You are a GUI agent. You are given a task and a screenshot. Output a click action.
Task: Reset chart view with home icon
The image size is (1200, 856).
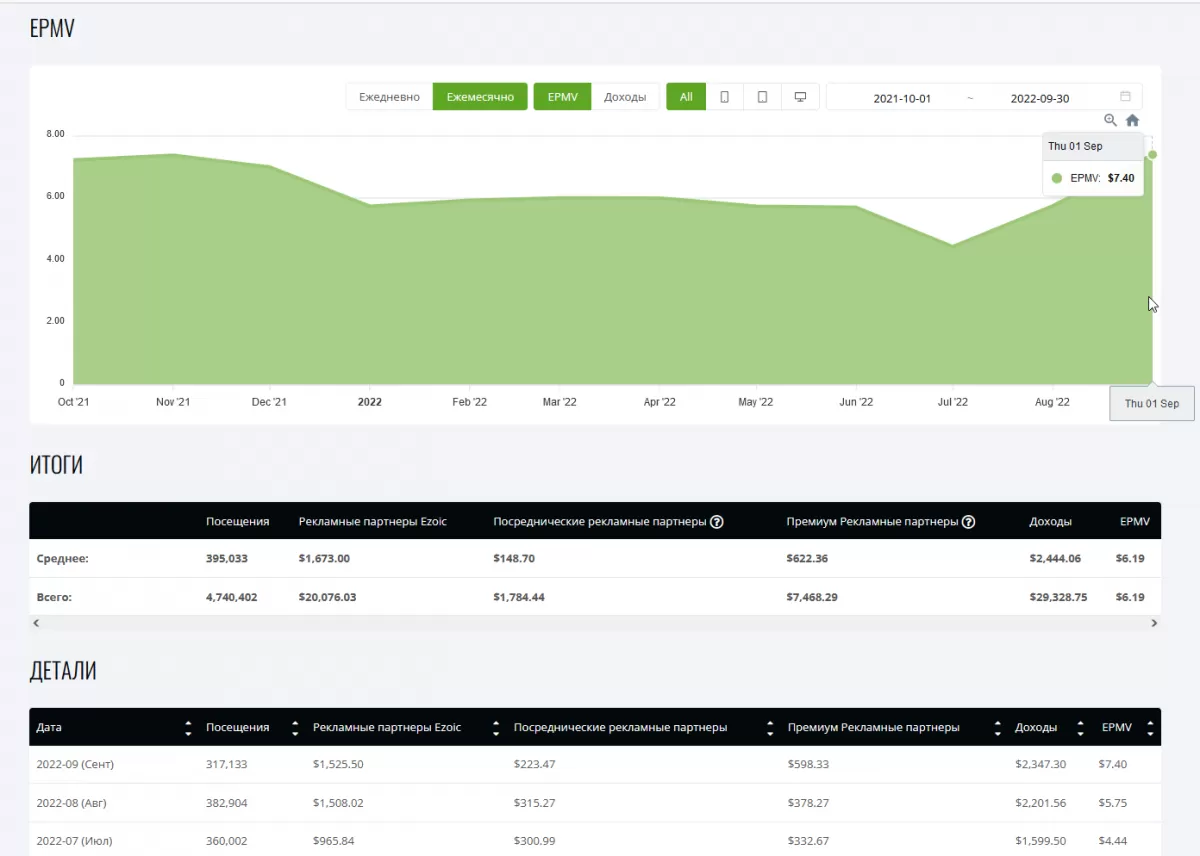(1132, 120)
